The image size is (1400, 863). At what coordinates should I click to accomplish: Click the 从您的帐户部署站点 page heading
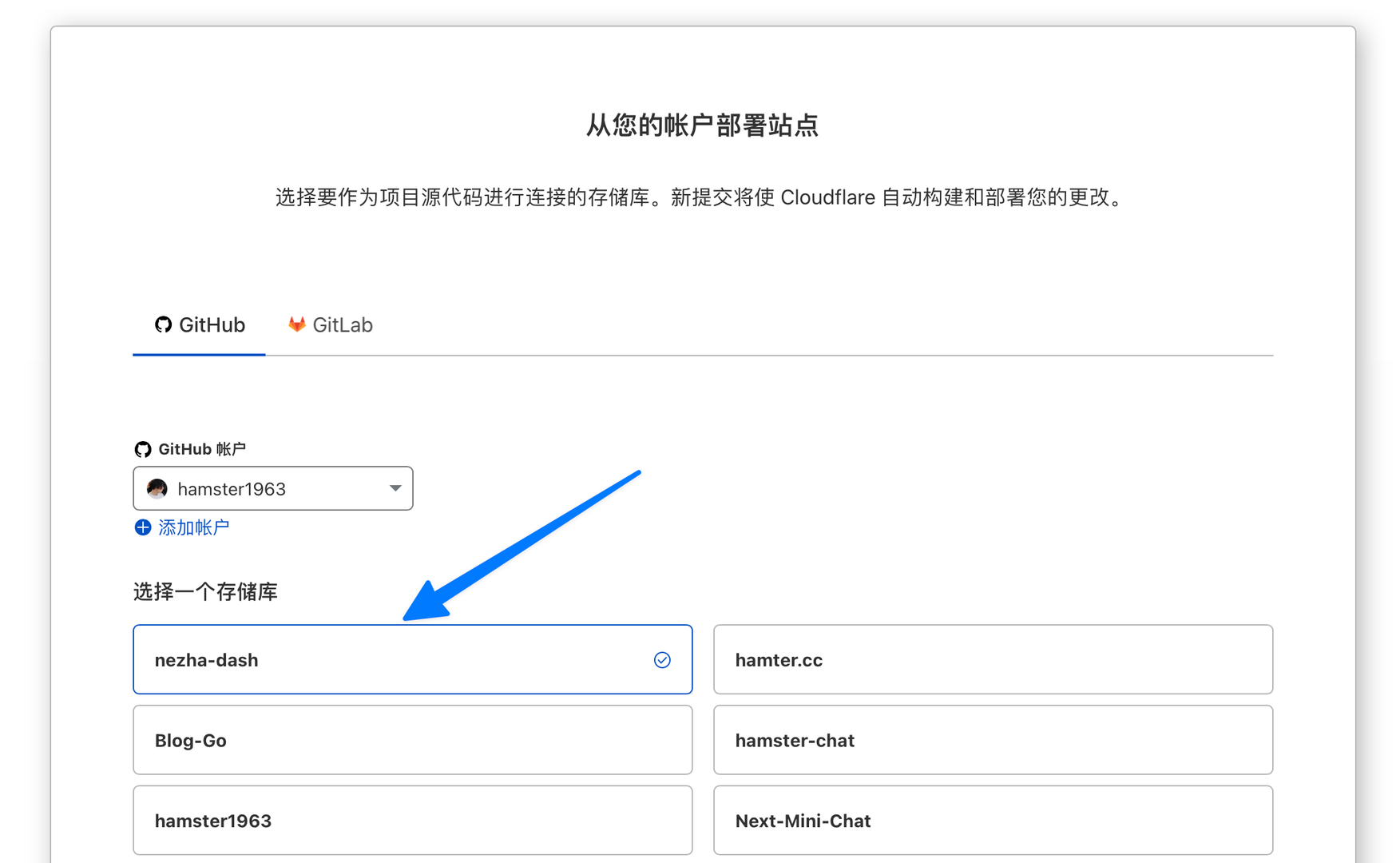702,125
